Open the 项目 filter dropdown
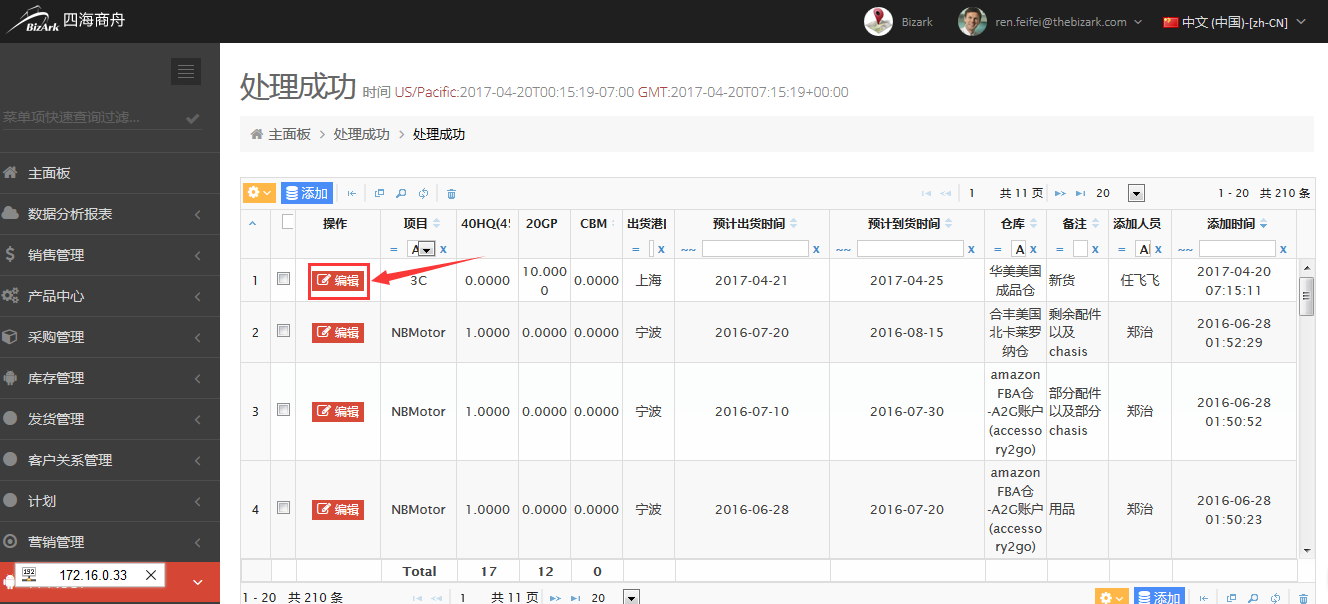 coord(426,249)
